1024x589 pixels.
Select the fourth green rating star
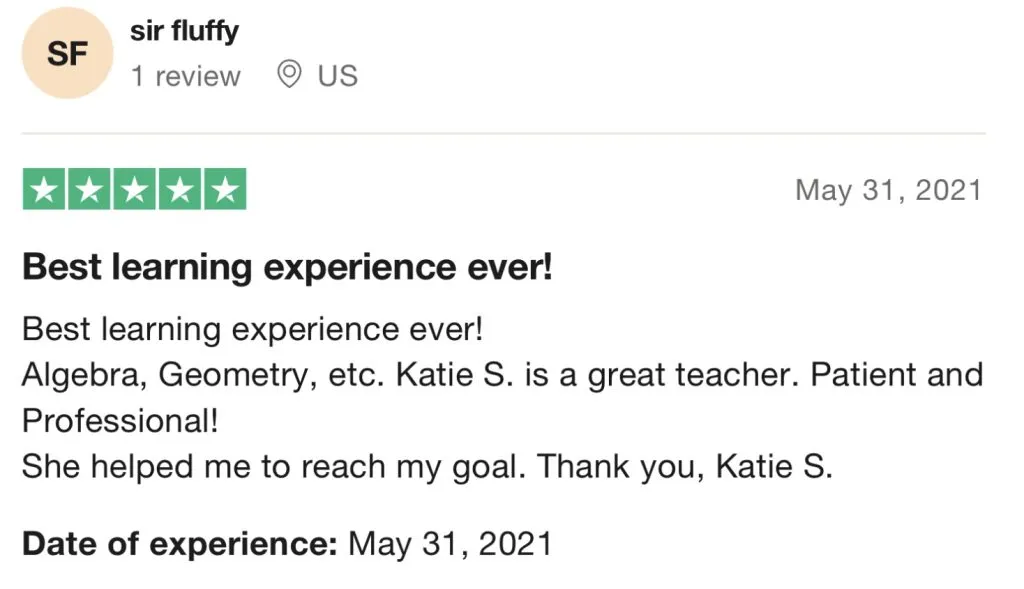pos(180,190)
